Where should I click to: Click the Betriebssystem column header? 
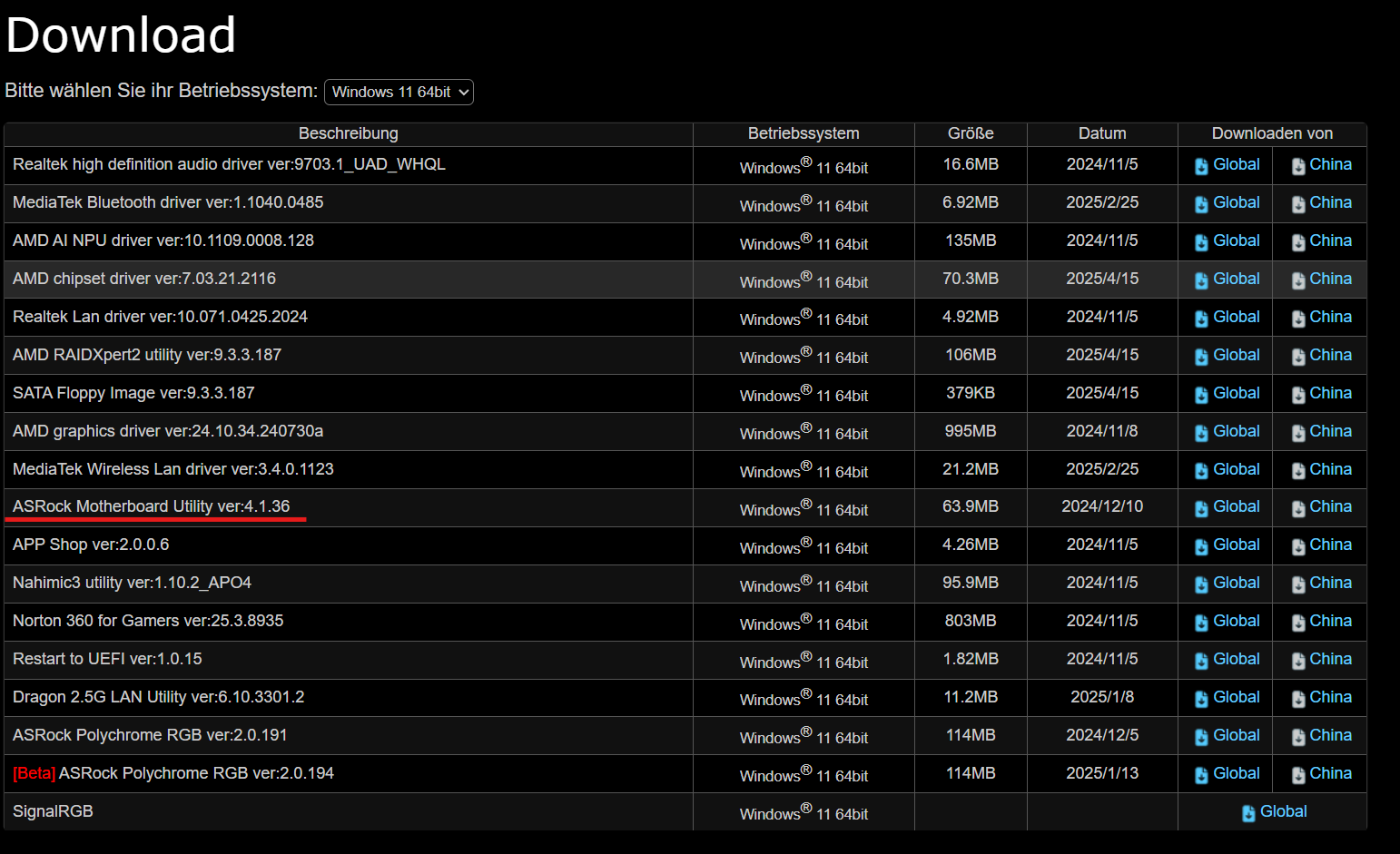coord(804,133)
